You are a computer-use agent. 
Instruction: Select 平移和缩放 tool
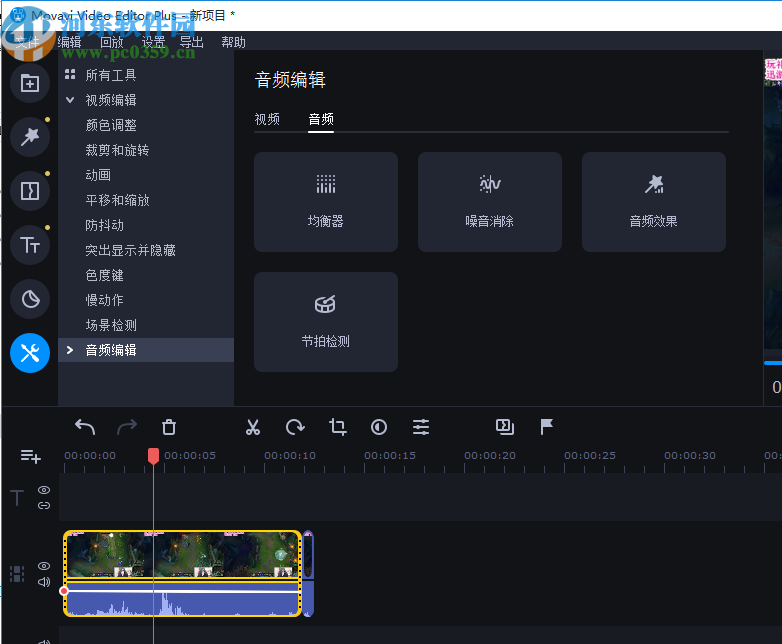point(117,200)
